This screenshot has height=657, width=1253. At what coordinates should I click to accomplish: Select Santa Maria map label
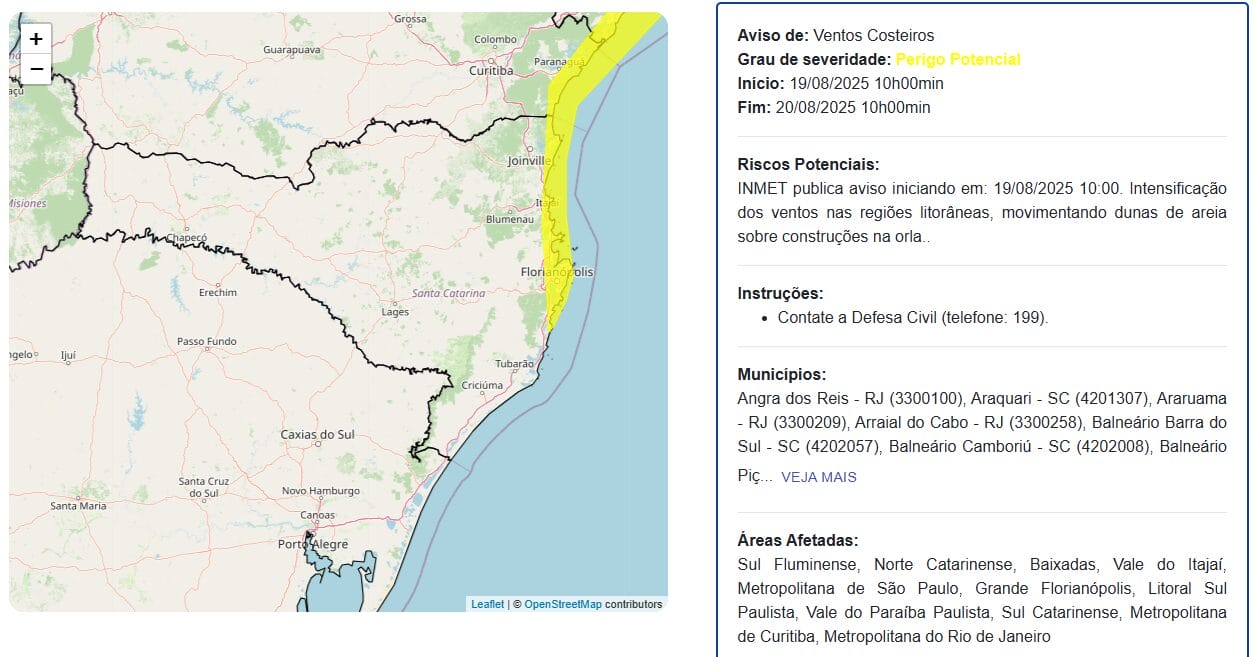78,506
